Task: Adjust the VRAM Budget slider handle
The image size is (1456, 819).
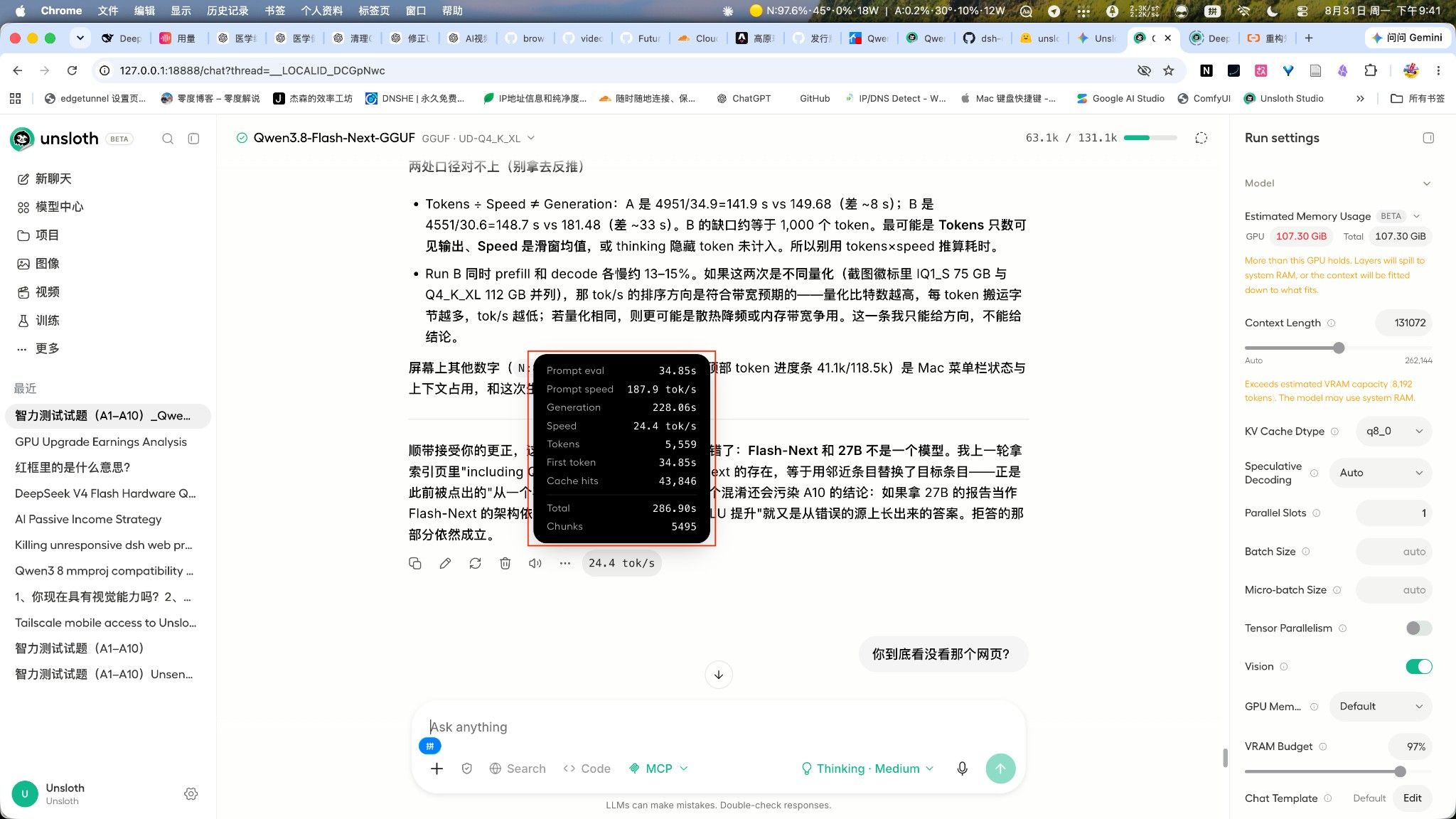Action: (x=1400, y=771)
